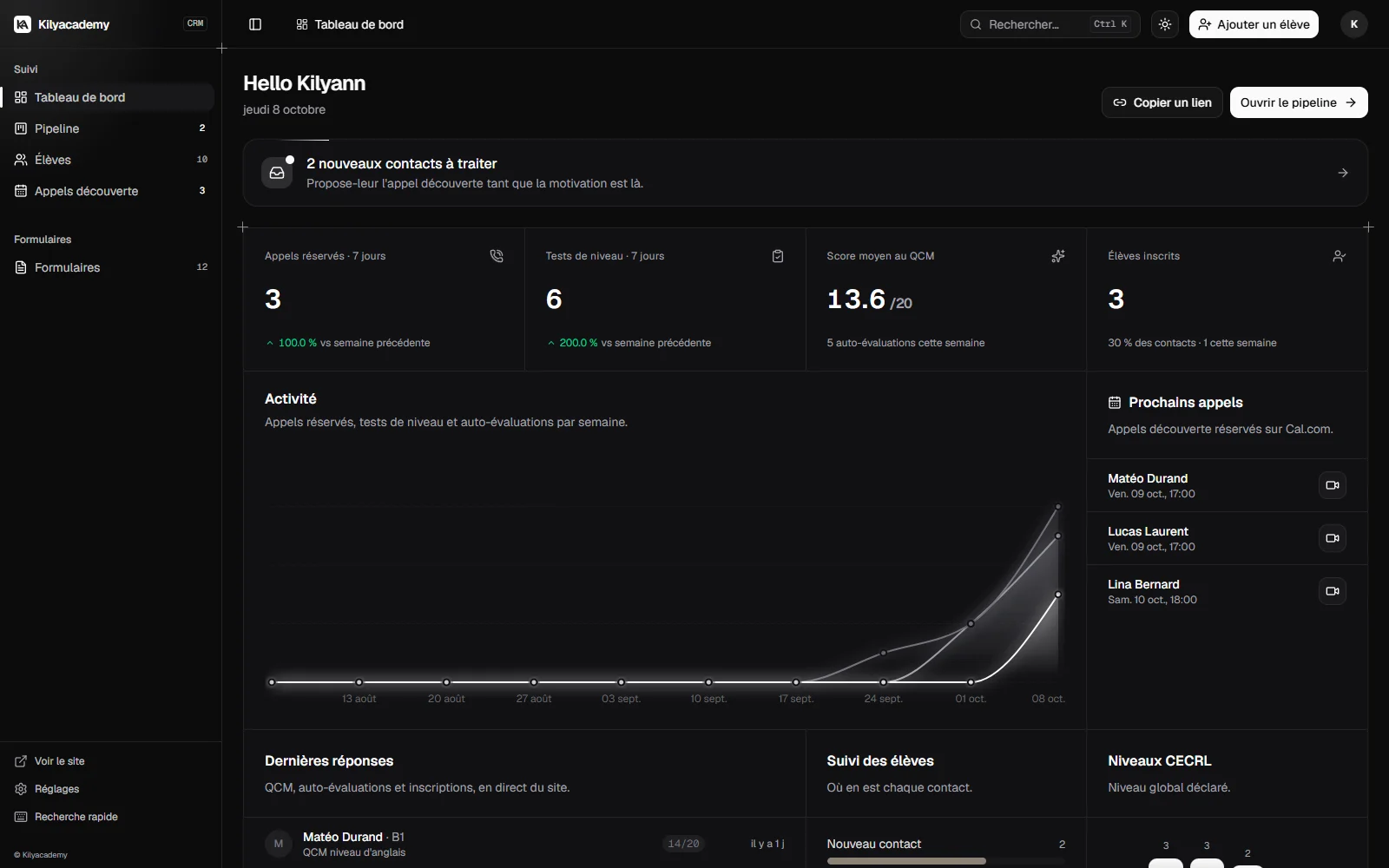This screenshot has height=868, width=1389.
Task: Click the video icon for Lucas Laurent
Action: 1333,538
